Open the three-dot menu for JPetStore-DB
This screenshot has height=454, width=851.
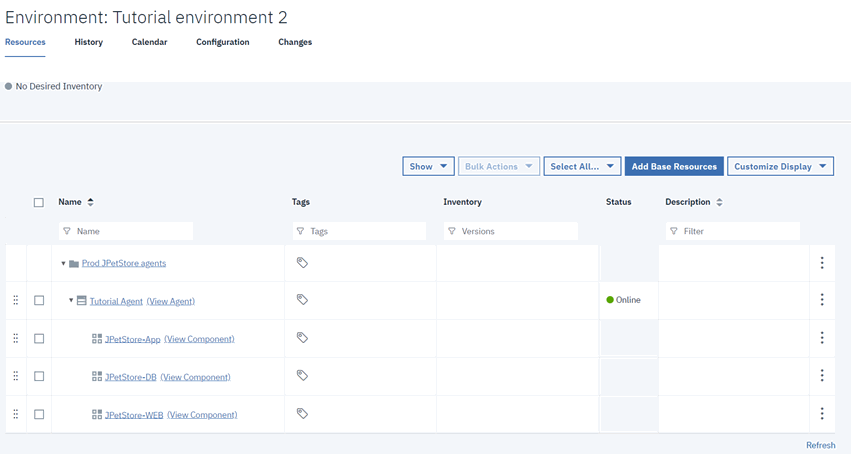pyautogui.click(x=822, y=375)
